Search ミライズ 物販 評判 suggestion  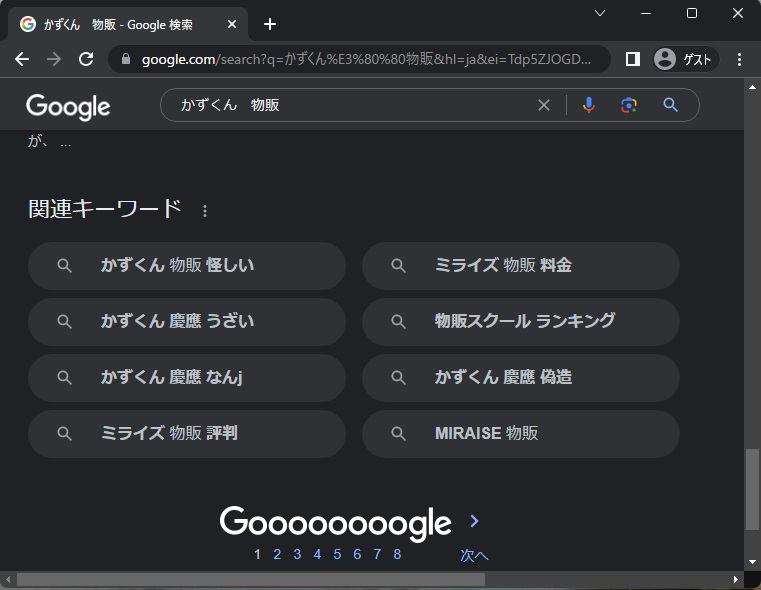[x=187, y=433]
